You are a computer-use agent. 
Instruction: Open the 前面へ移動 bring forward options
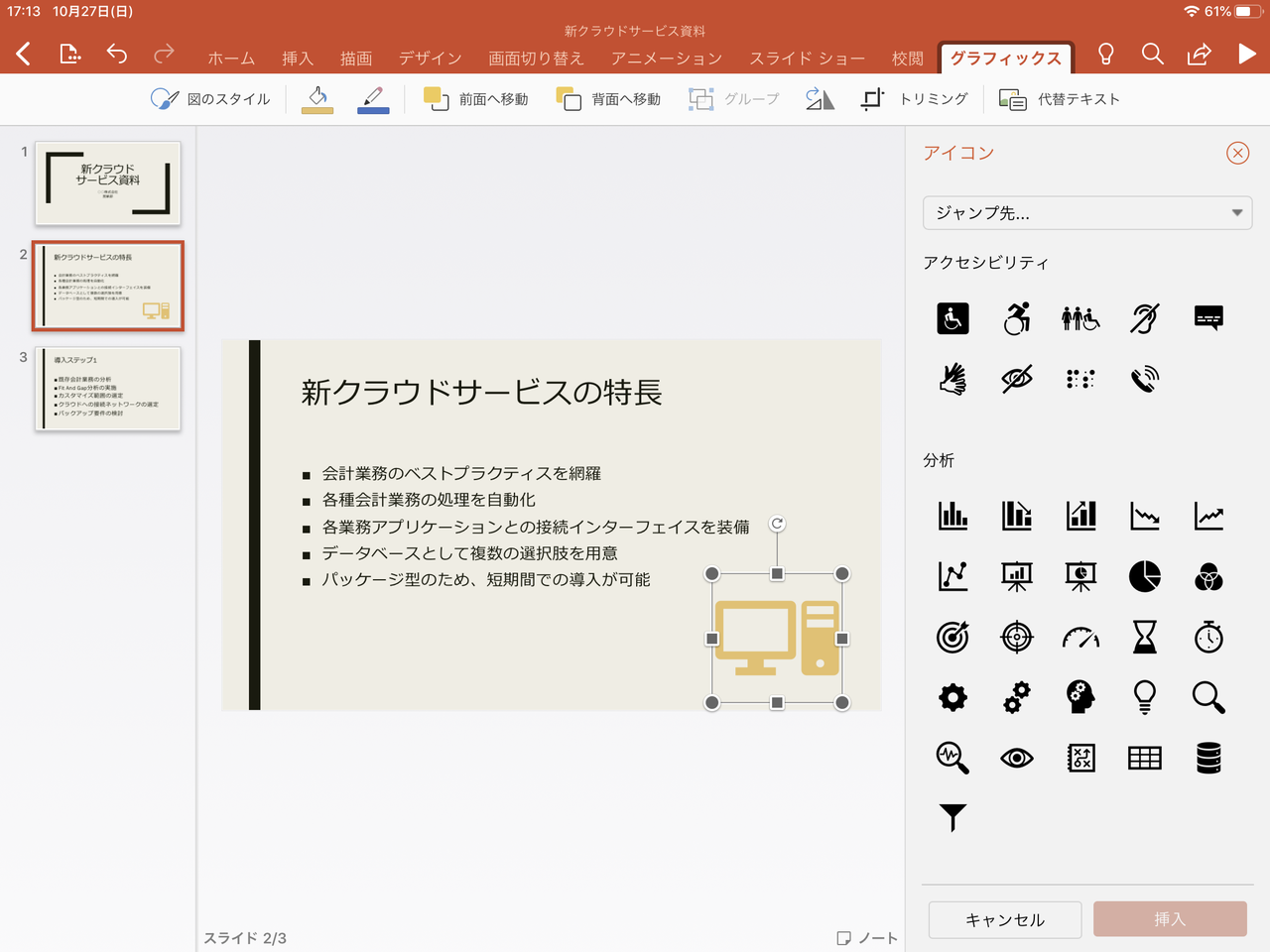coord(475,99)
